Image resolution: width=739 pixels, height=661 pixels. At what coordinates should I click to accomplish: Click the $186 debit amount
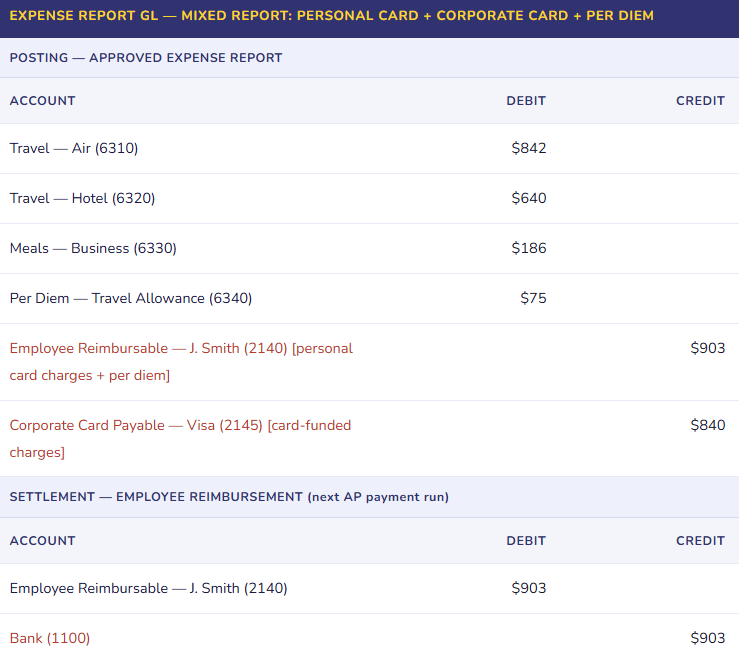(528, 248)
